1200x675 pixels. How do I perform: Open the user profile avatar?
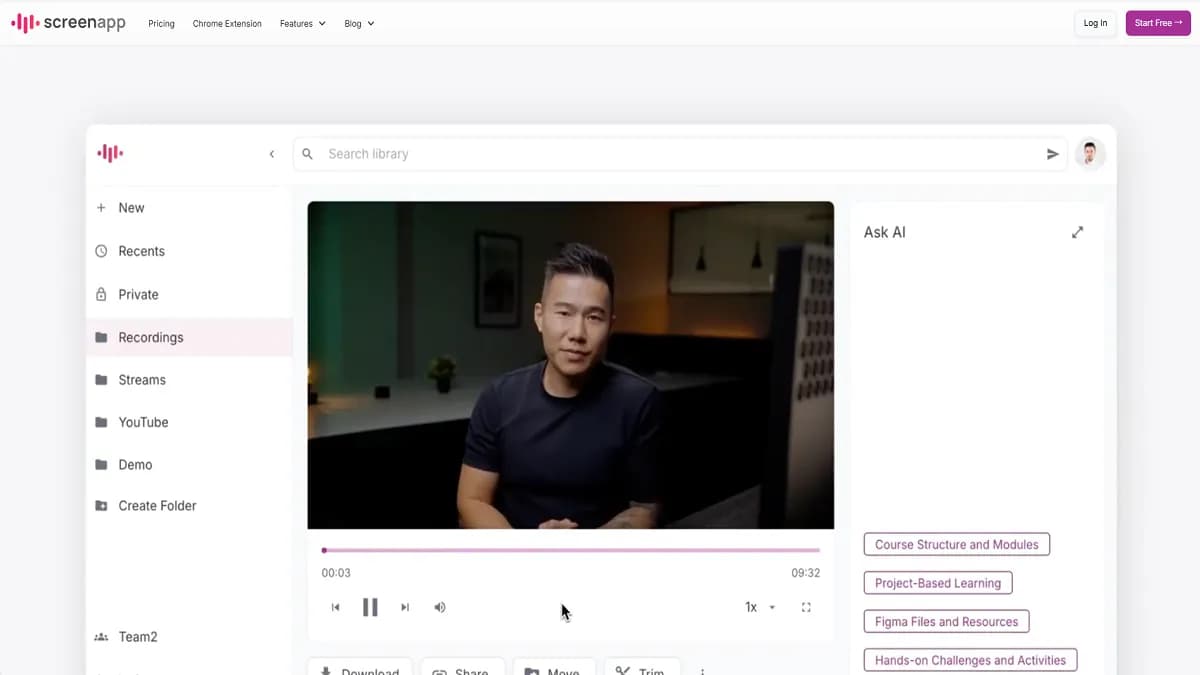tap(1090, 154)
